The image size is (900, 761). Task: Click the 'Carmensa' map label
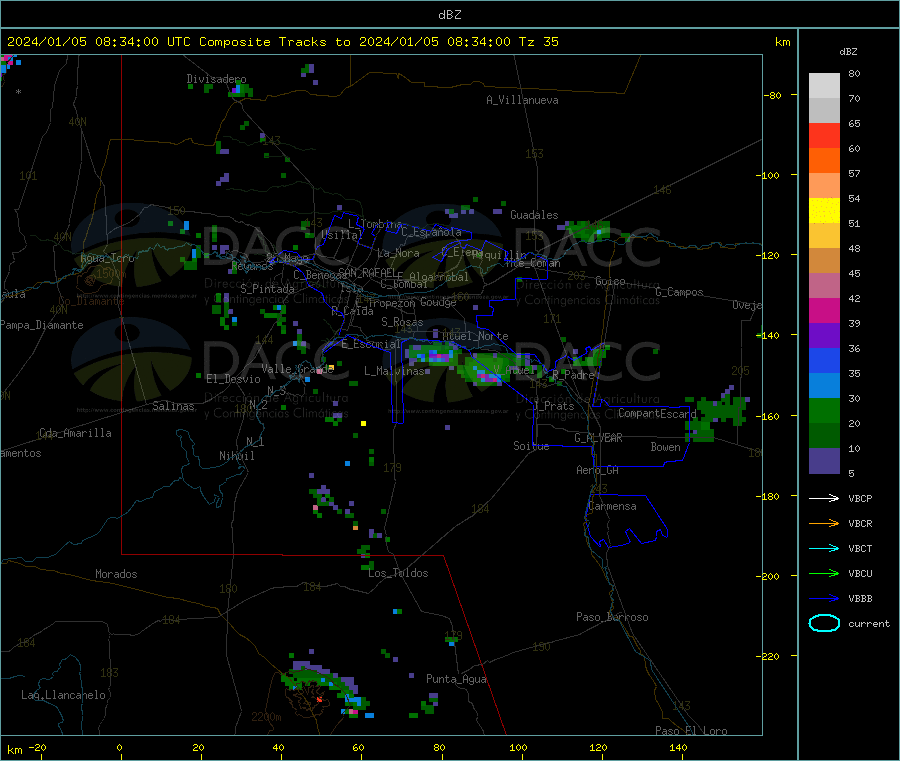[612, 506]
